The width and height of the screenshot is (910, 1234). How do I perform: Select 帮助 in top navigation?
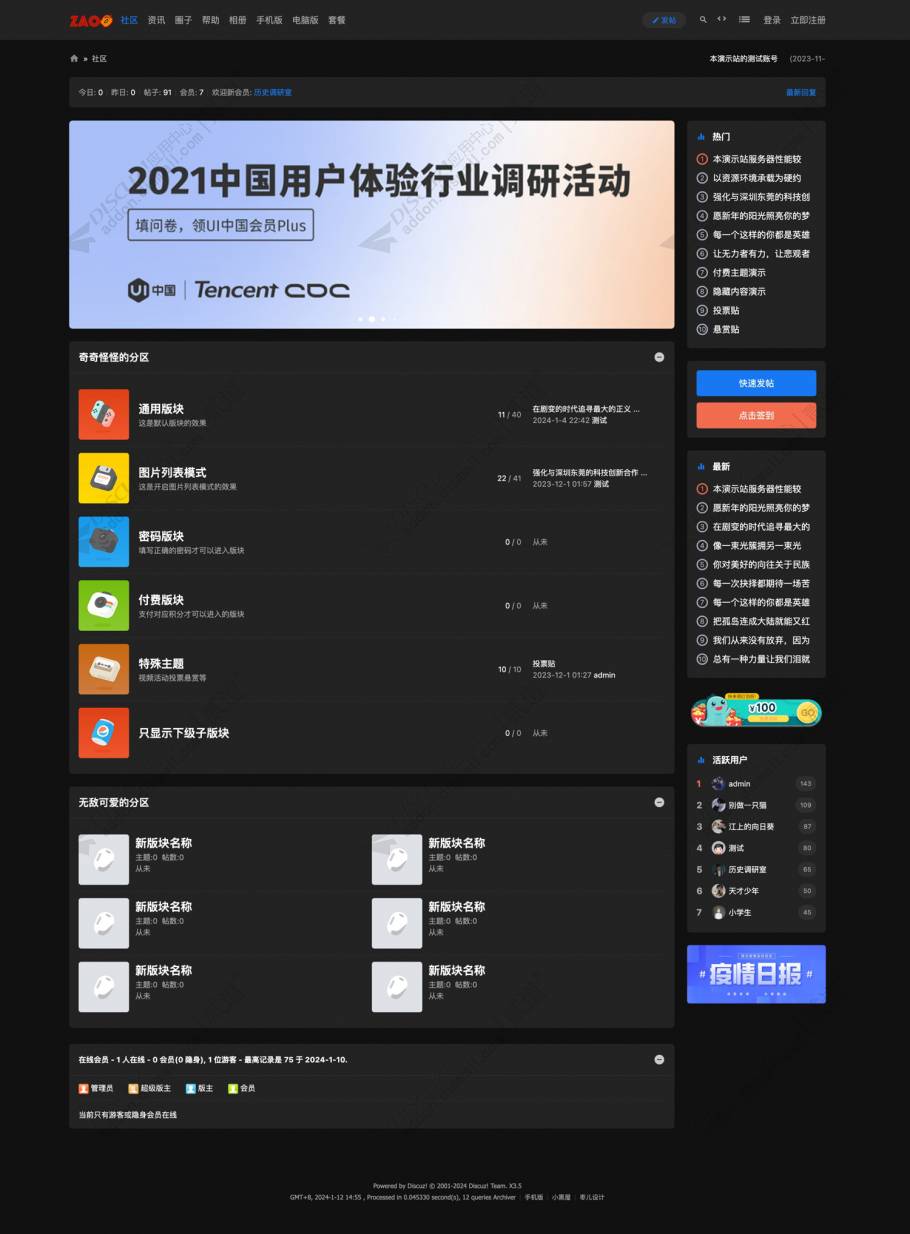210,20
